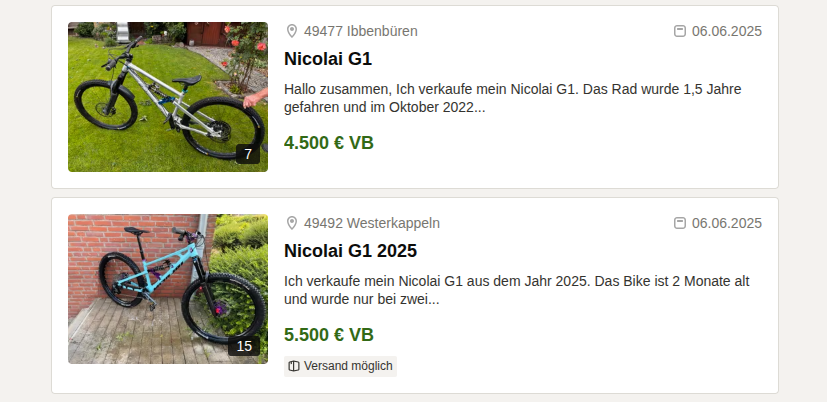Screen dimensions: 827x402
Task: Click the 5.500 € VB price
Action: click(329, 335)
